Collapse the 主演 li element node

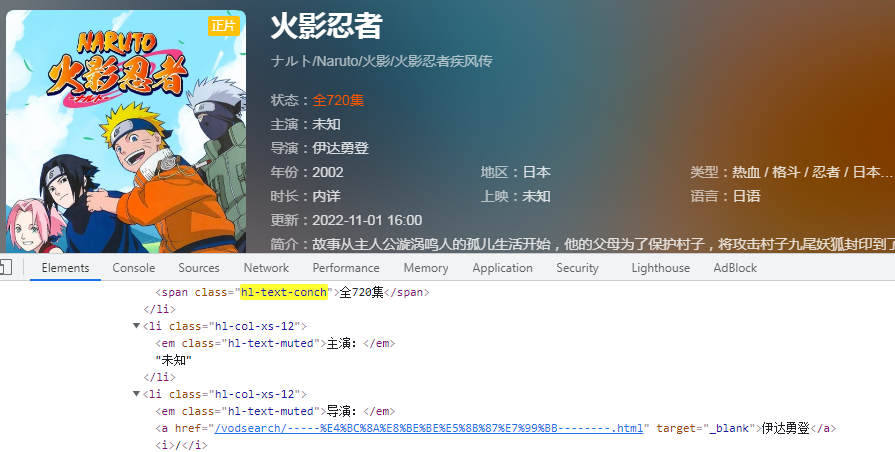(136, 326)
